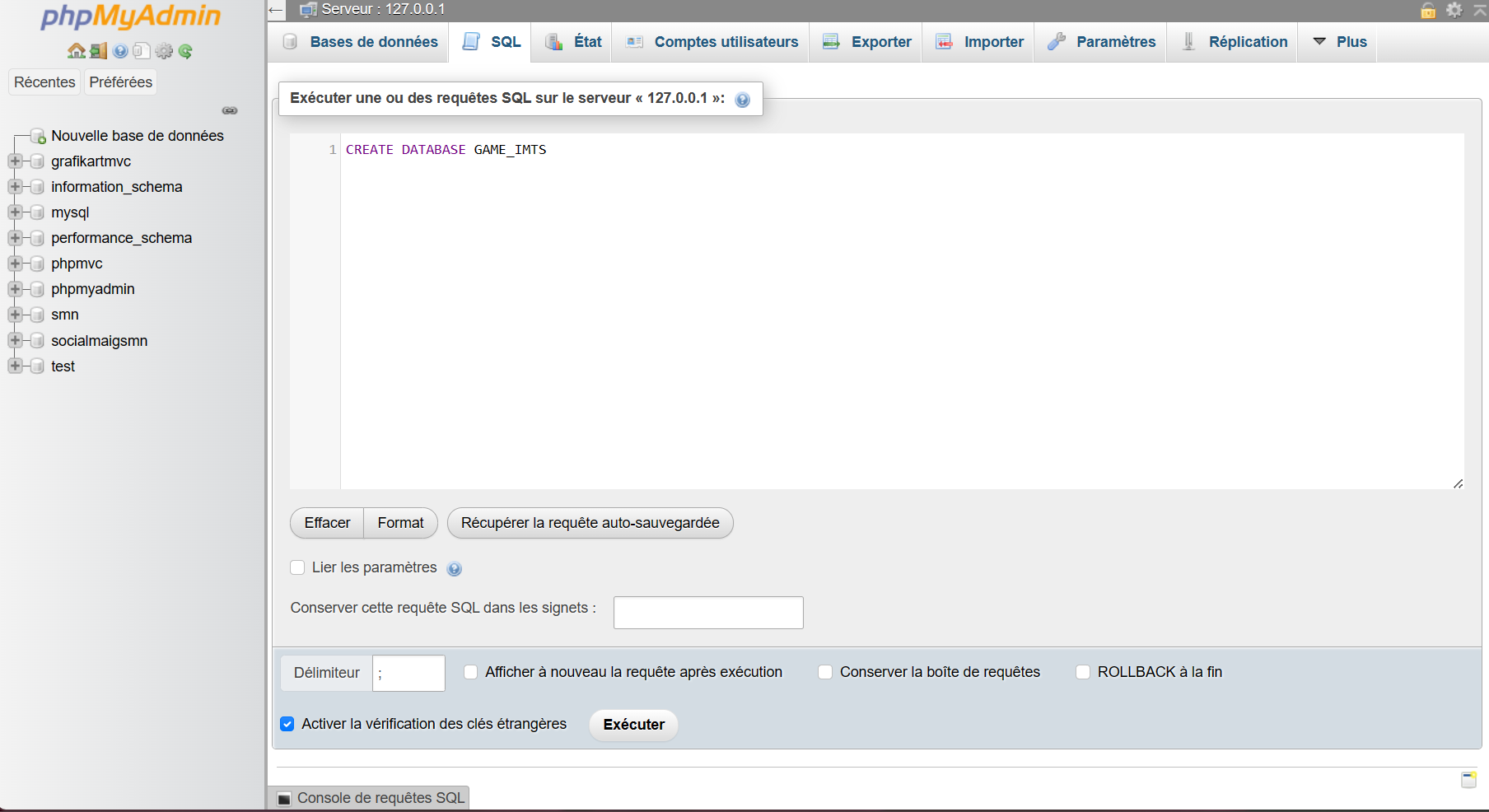Click the Format button
Image resolution: width=1489 pixels, height=812 pixels.
click(400, 523)
